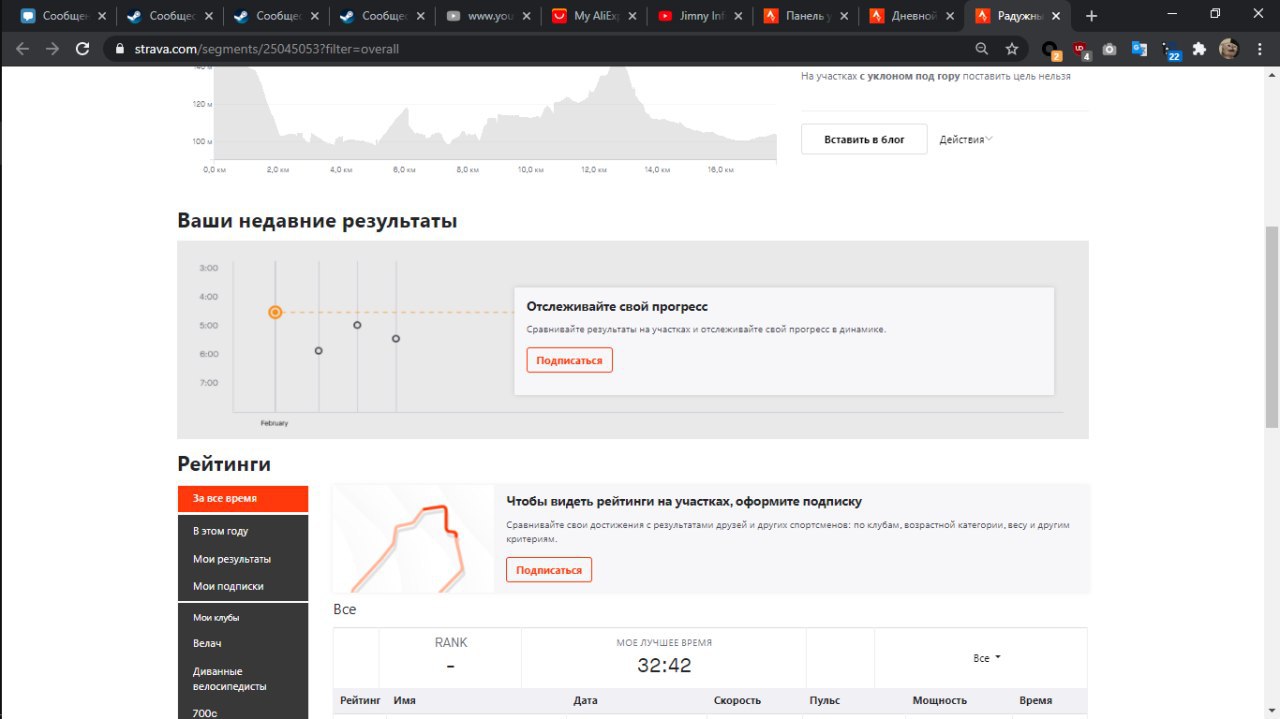Open the zoom magnifier icon in address bar
1280x719 pixels.
pos(983,48)
